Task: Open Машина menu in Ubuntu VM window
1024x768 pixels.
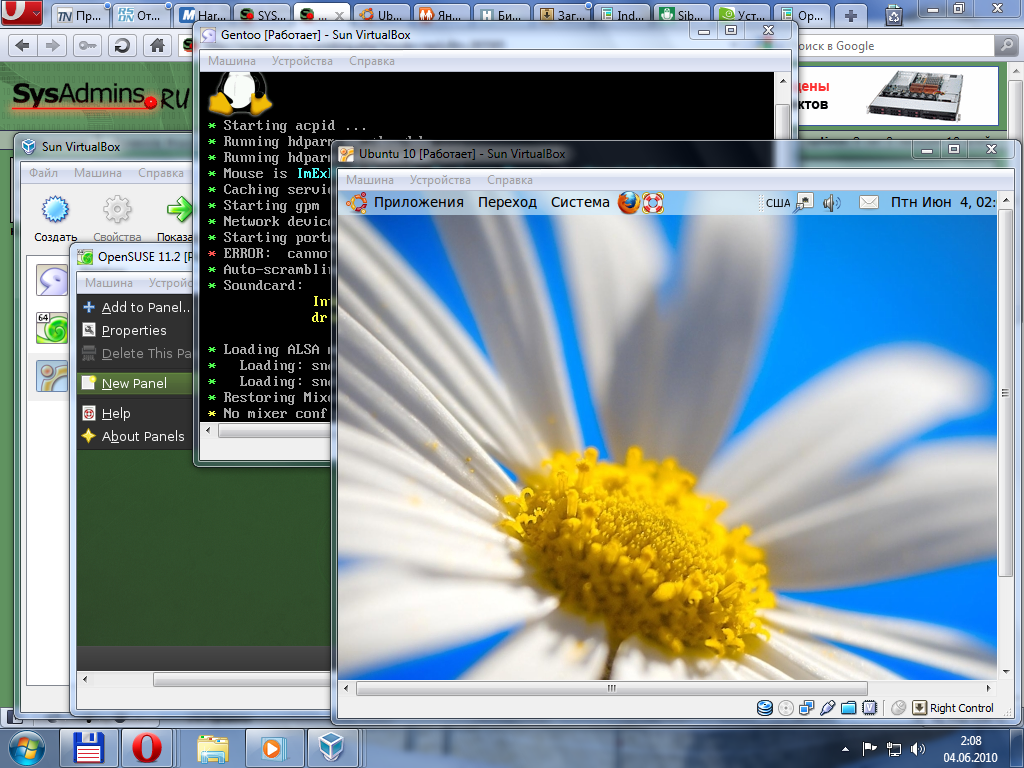Action: [370, 180]
